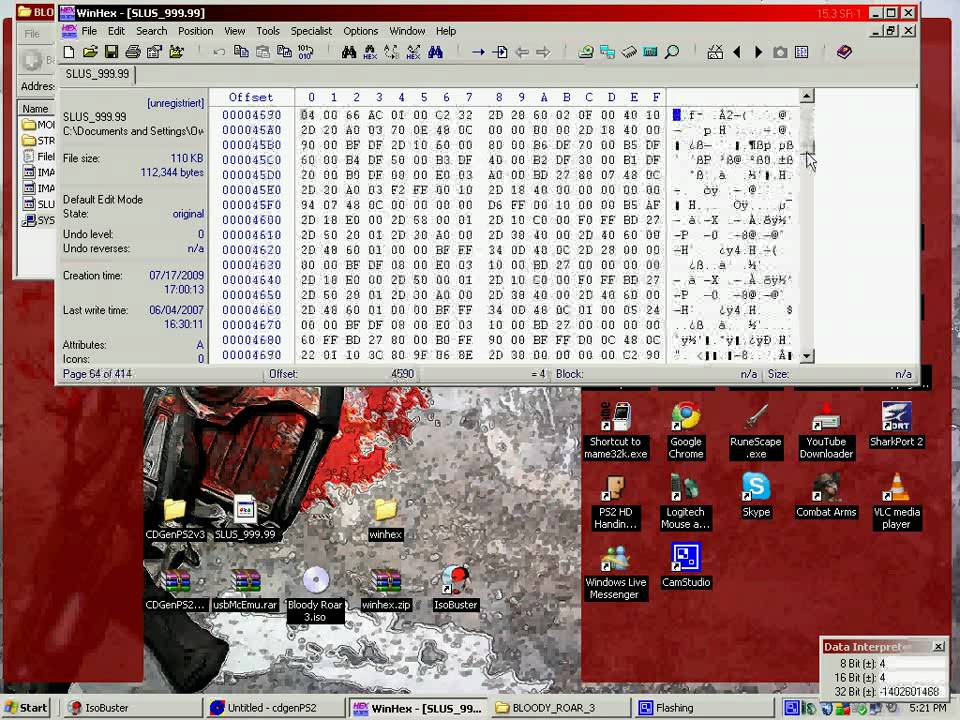Screen dimensions: 960x720
Task: Click the Modify data 101/010 icon
Action: pyautogui.click(x=305, y=52)
